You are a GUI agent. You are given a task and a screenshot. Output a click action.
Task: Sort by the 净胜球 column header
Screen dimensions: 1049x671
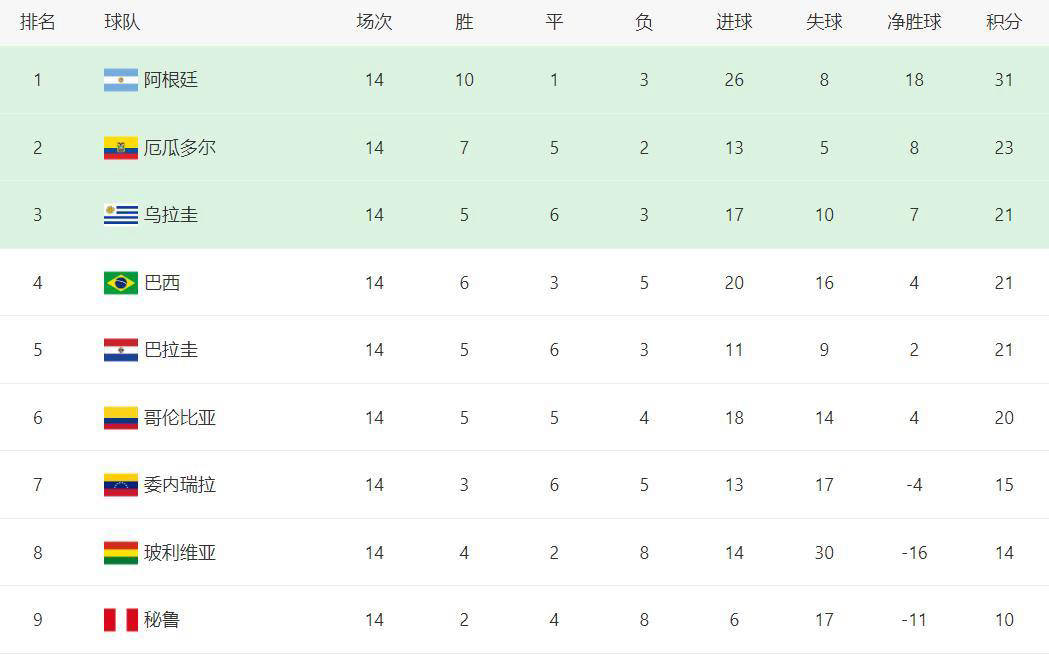[915, 22]
